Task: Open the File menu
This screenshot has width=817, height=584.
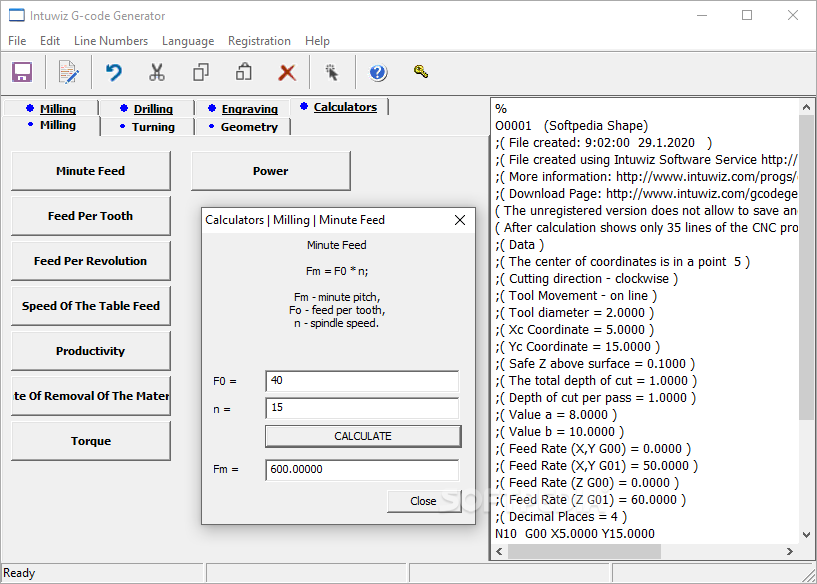Action: [x=17, y=41]
